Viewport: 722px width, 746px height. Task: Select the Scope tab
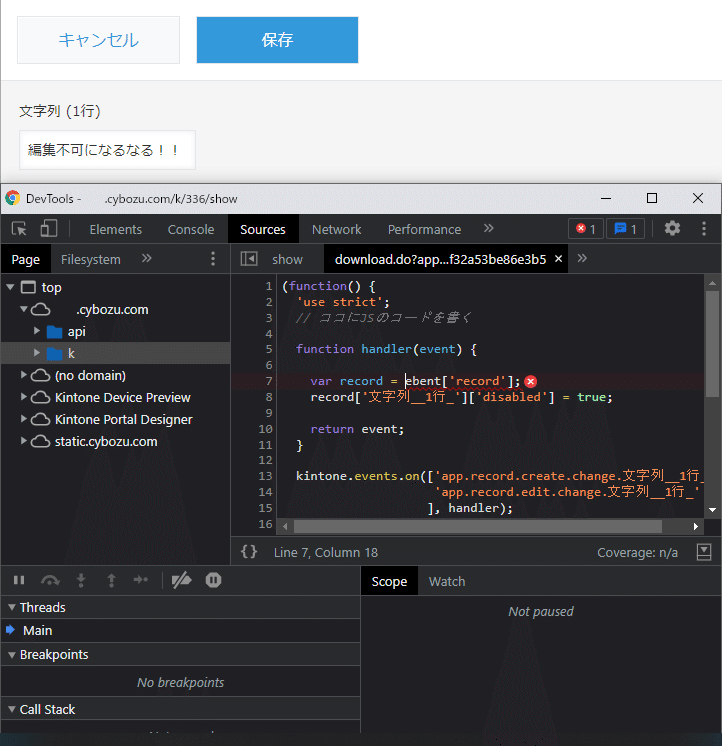click(x=389, y=581)
